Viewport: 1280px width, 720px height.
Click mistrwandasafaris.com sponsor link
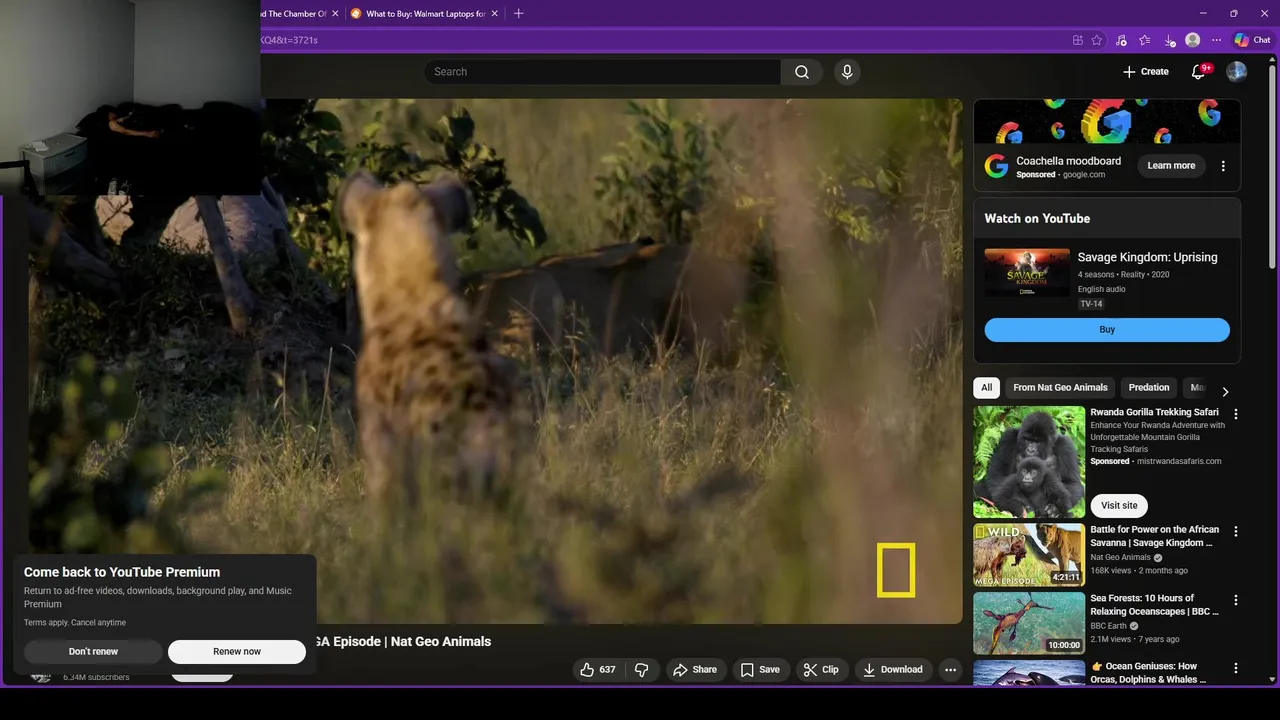click(x=1177, y=462)
